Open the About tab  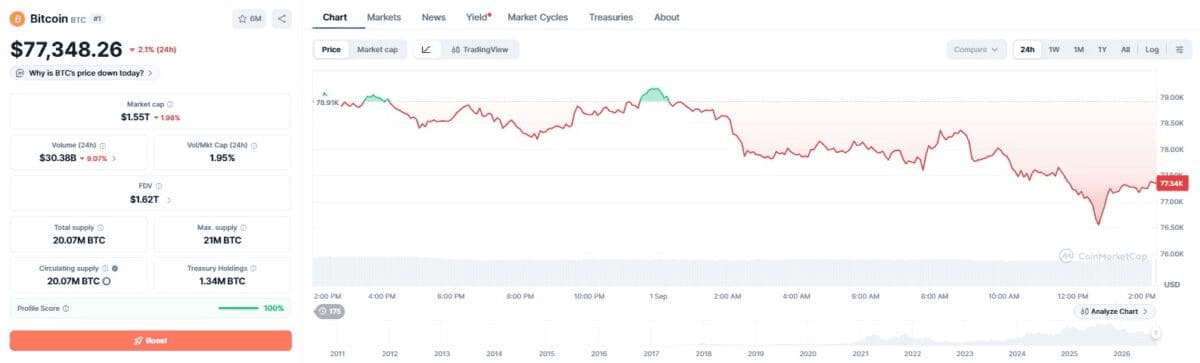pyautogui.click(x=666, y=17)
